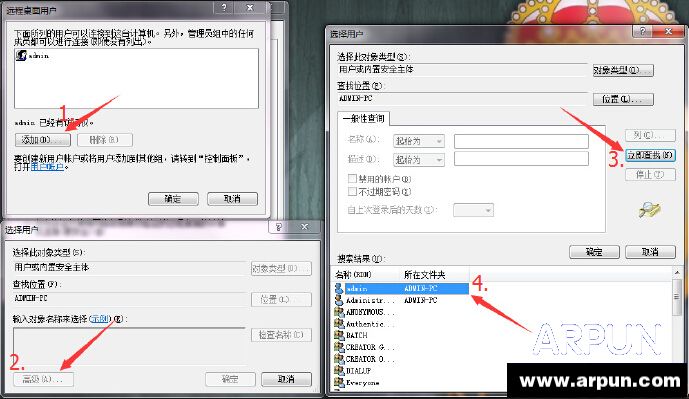Click the 删除(R) button
Screen dimensions: 689x399
(x=105, y=140)
